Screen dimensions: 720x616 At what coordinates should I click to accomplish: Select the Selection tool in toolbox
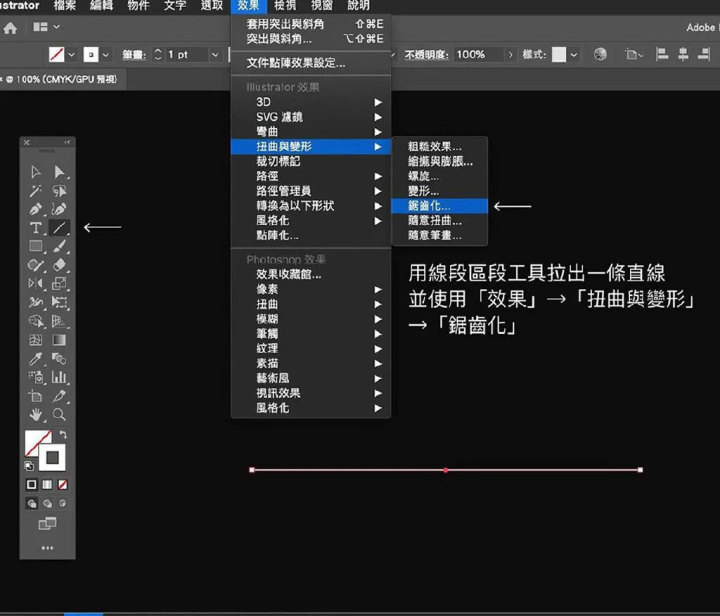pyautogui.click(x=35, y=172)
